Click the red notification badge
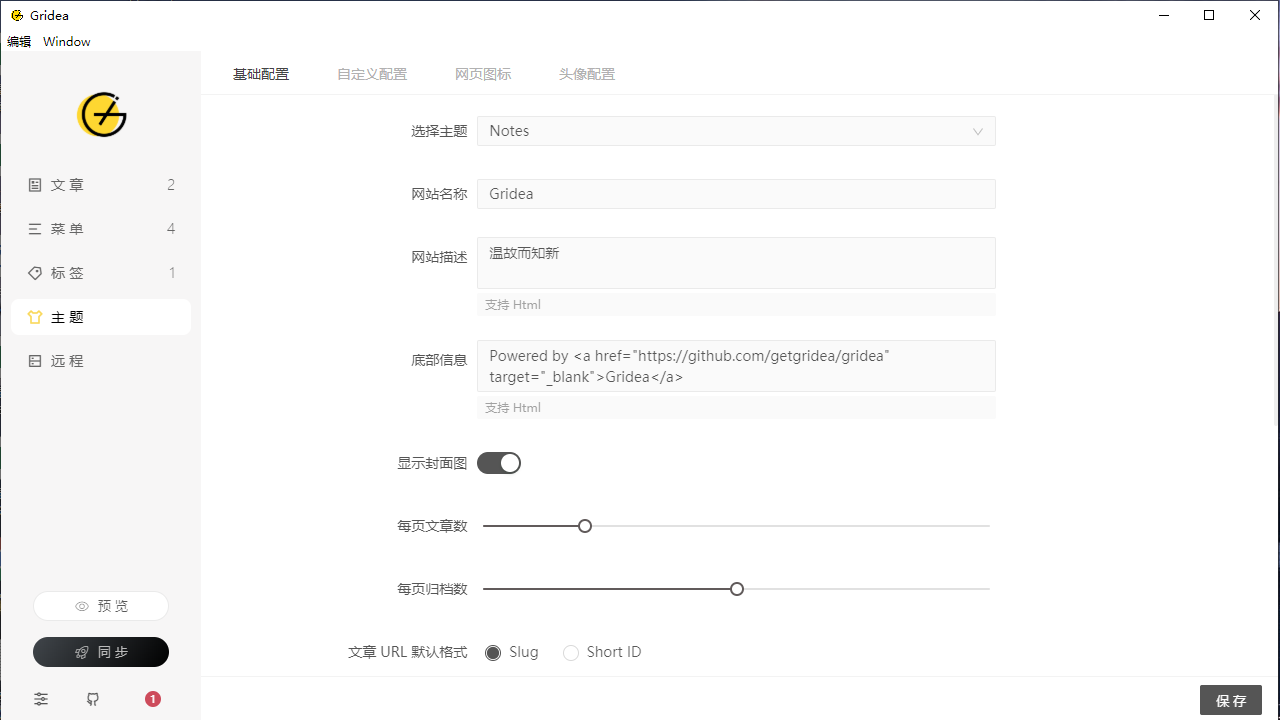 [152, 699]
